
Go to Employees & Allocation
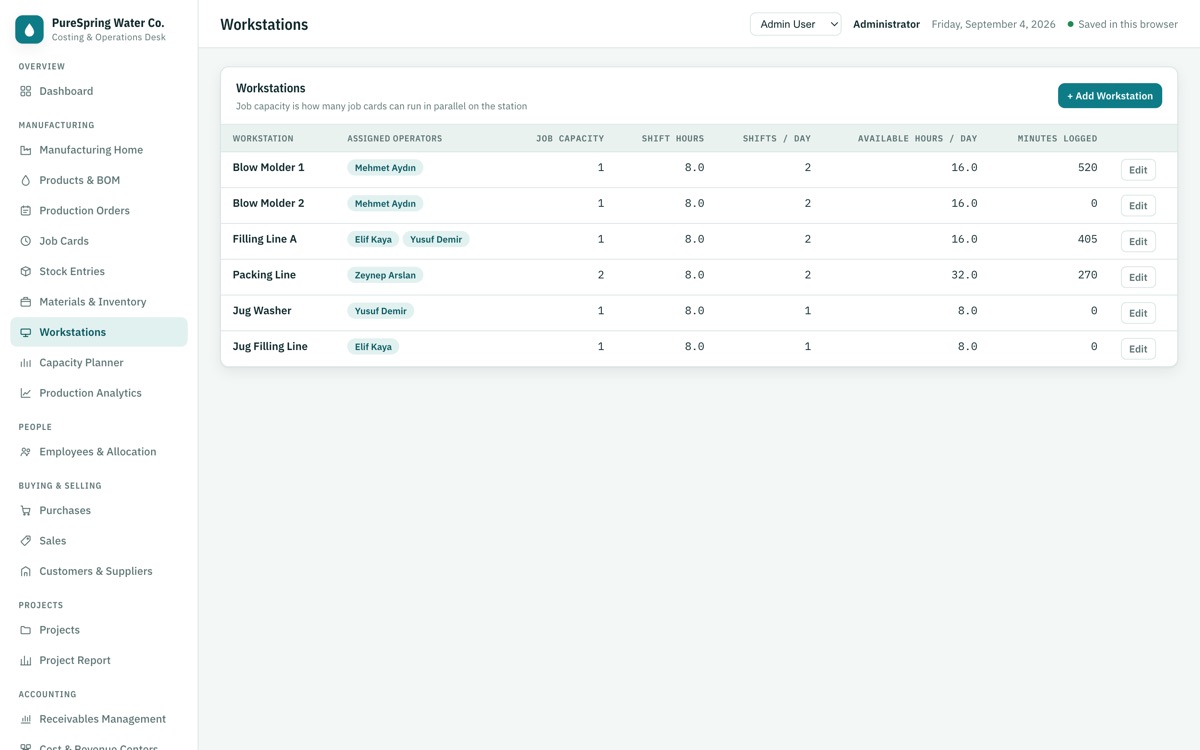99,452
